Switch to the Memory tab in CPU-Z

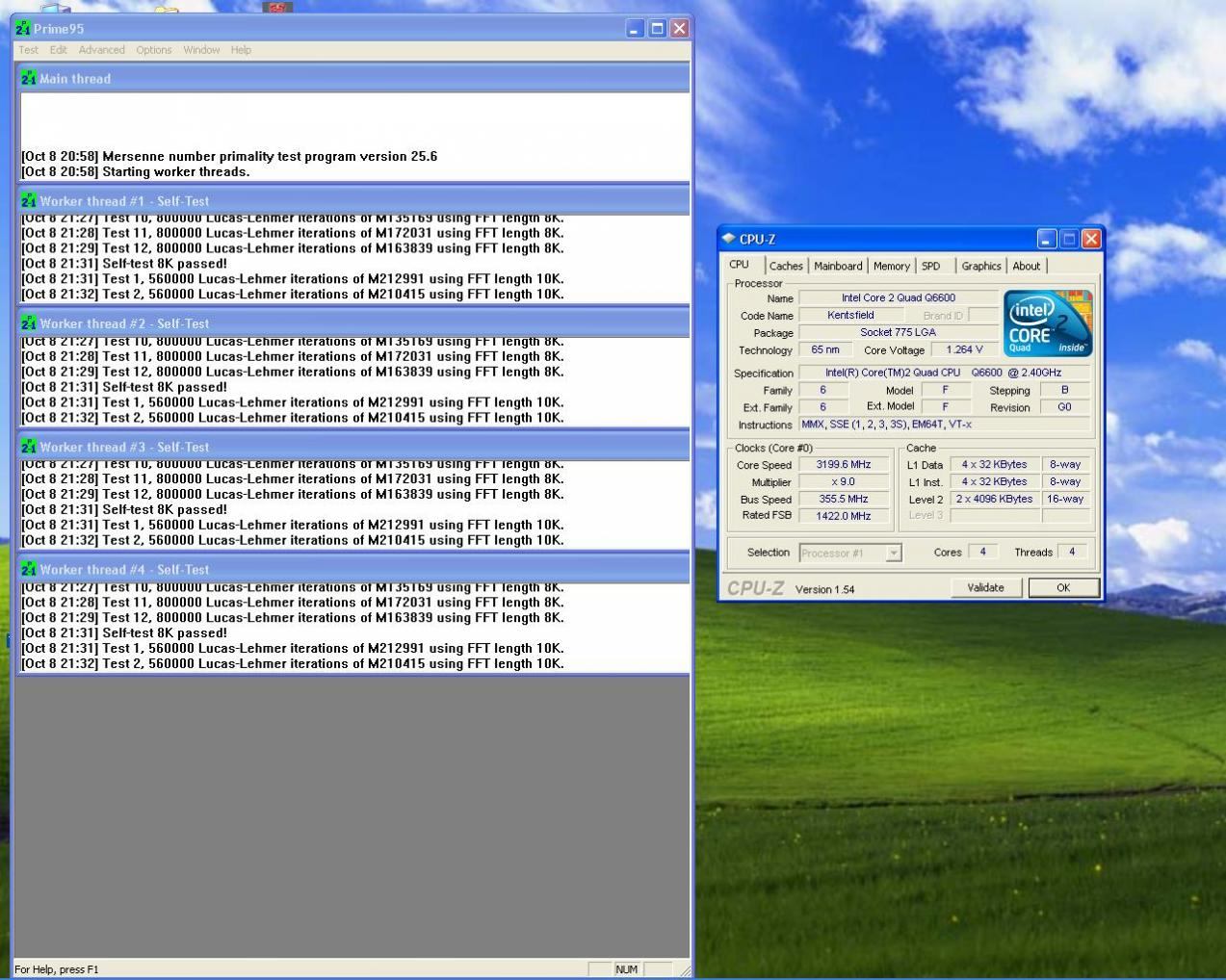(x=891, y=266)
